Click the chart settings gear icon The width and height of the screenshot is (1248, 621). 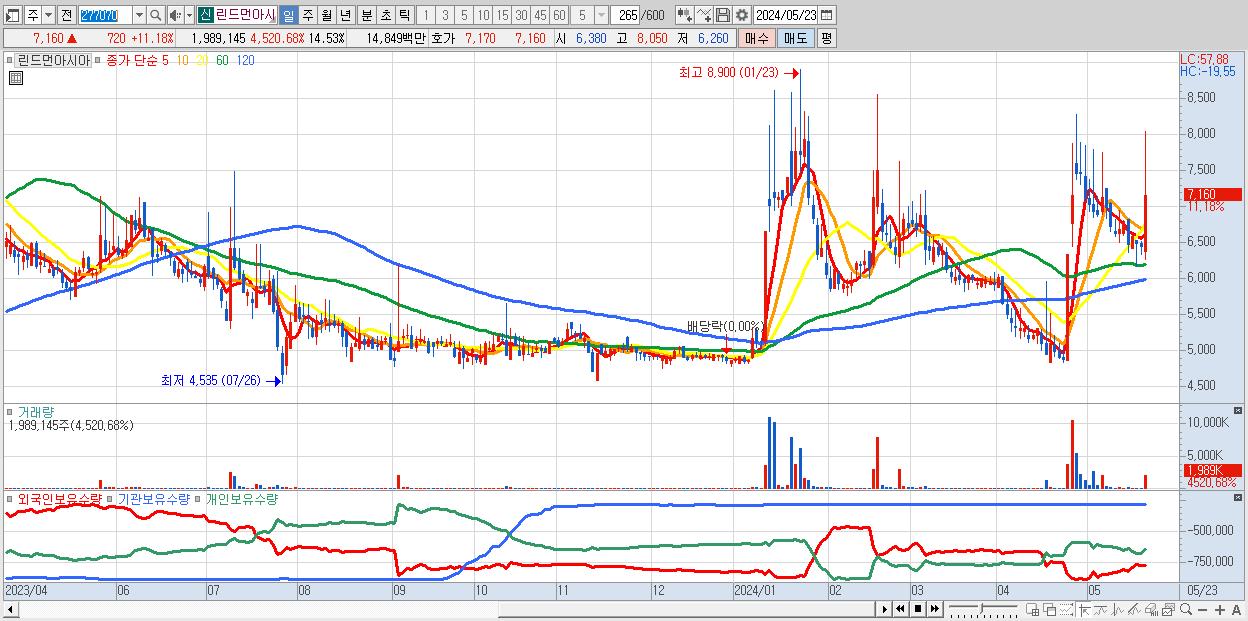point(742,15)
